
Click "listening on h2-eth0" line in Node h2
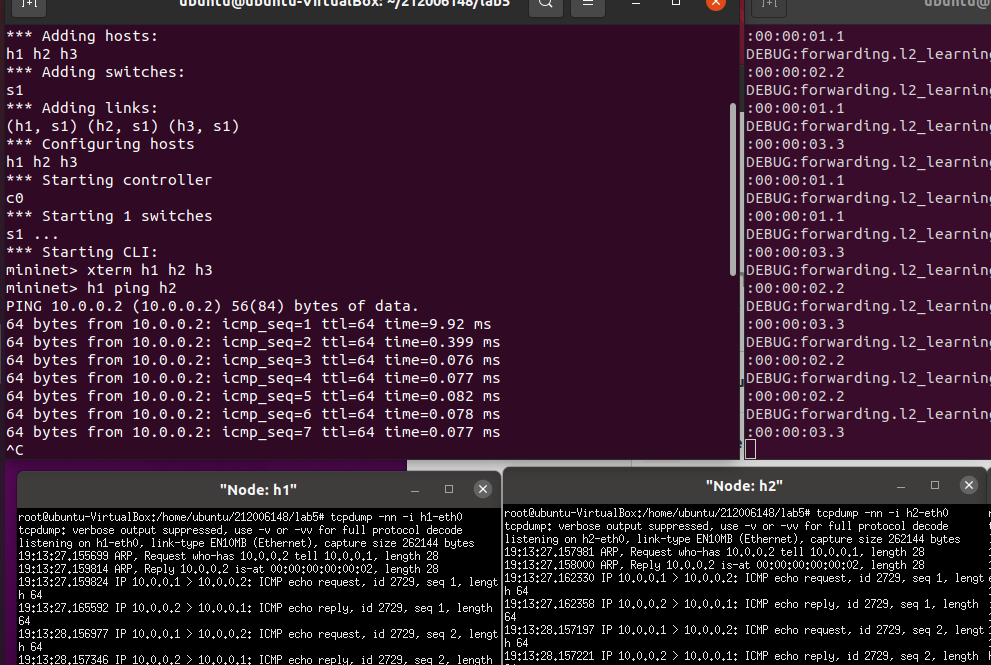732,539
